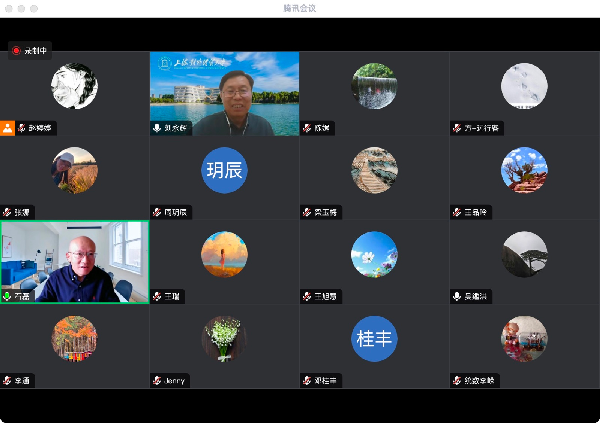
Task: Click the 录制中 recording status label
Action: tap(36, 50)
